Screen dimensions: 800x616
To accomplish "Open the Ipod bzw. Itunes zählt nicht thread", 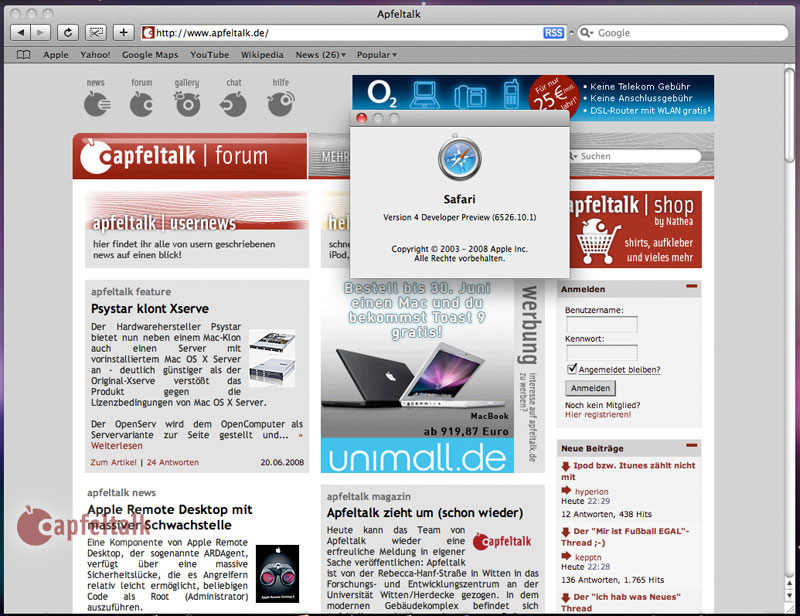I will (x=629, y=471).
